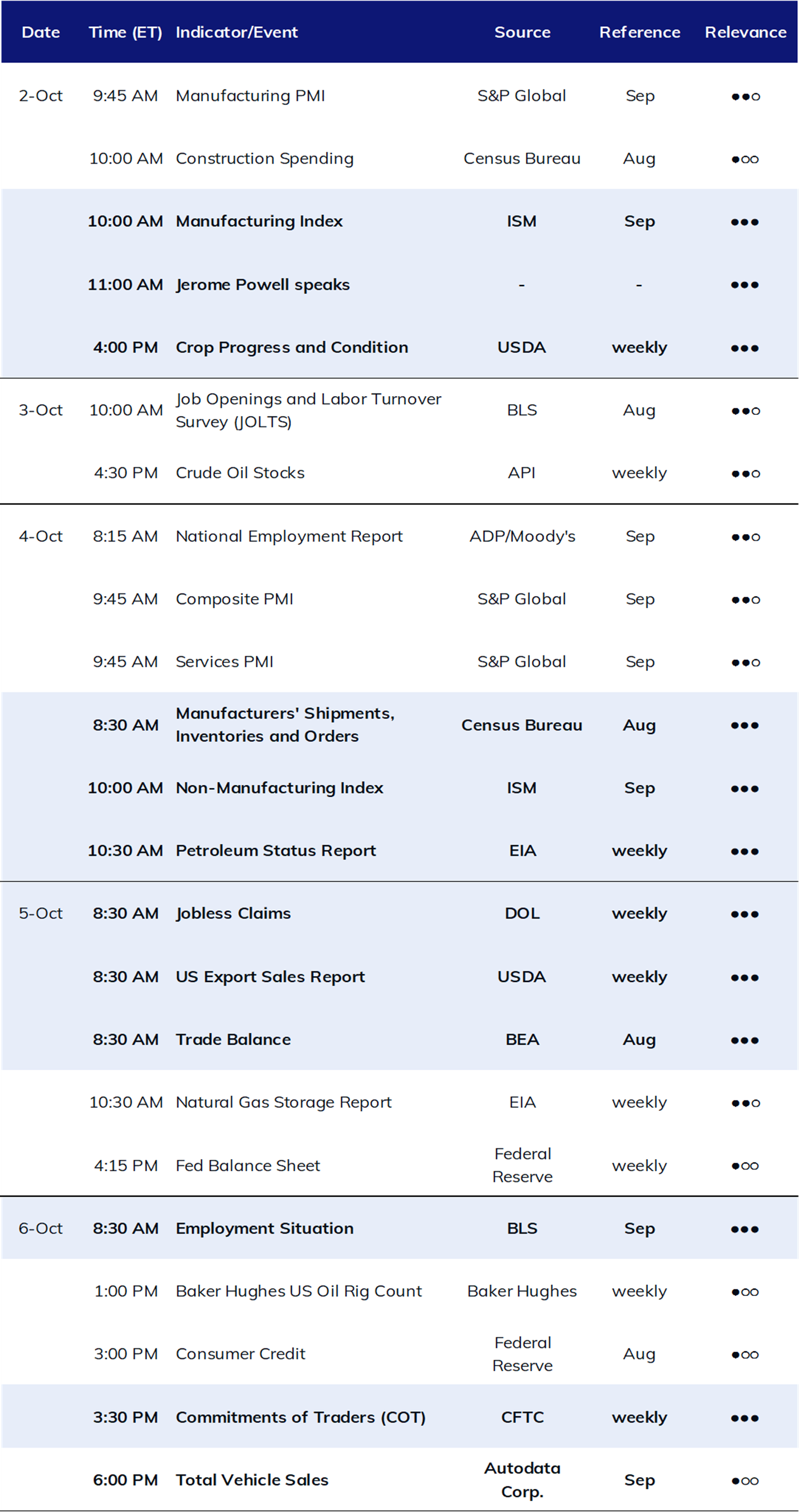799x1512 pixels.
Task: Click the Relevance column header
Action: coord(745,32)
